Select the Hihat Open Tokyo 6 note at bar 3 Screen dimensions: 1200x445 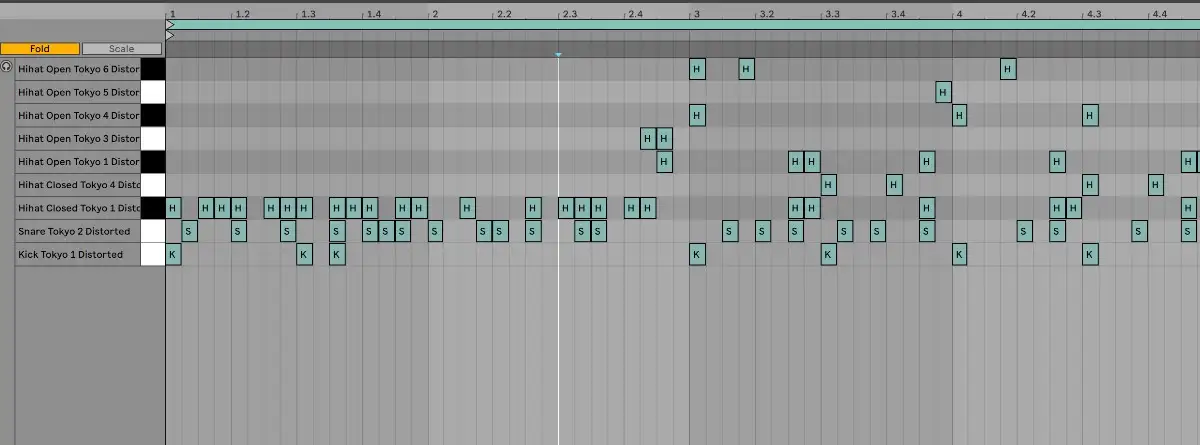click(x=697, y=69)
